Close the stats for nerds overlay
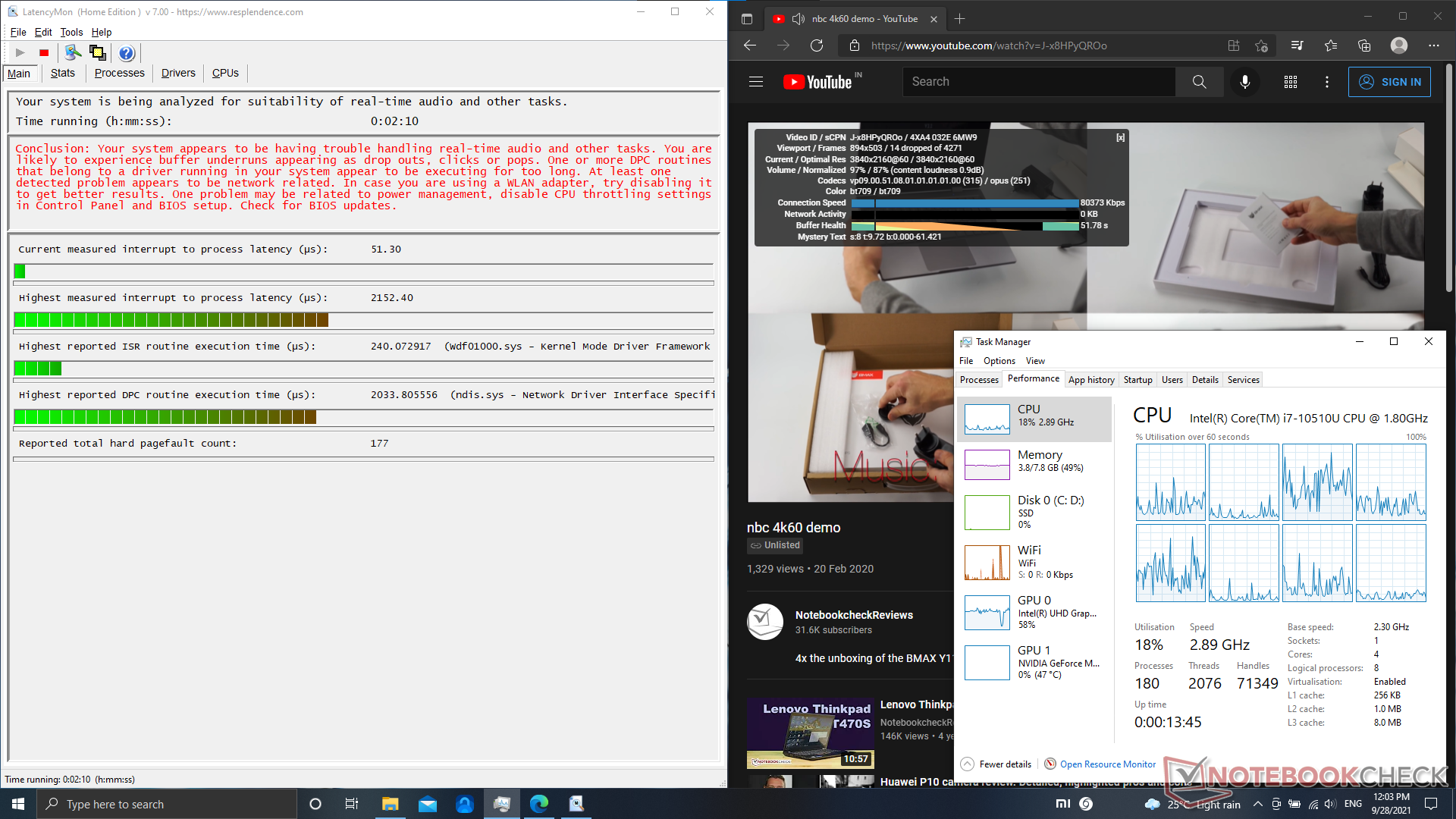This screenshot has width=1456, height=819. (x=1120, y=138)
